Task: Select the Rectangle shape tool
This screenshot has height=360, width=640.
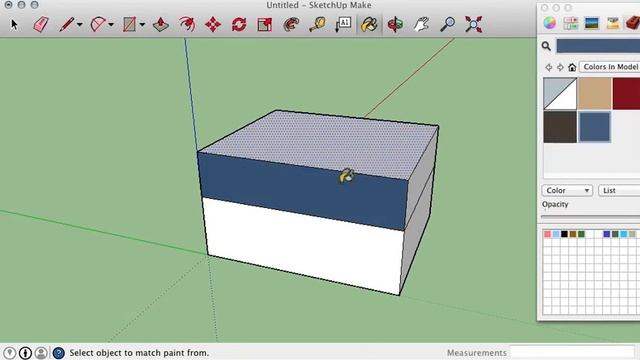Action: pos(129,24)
